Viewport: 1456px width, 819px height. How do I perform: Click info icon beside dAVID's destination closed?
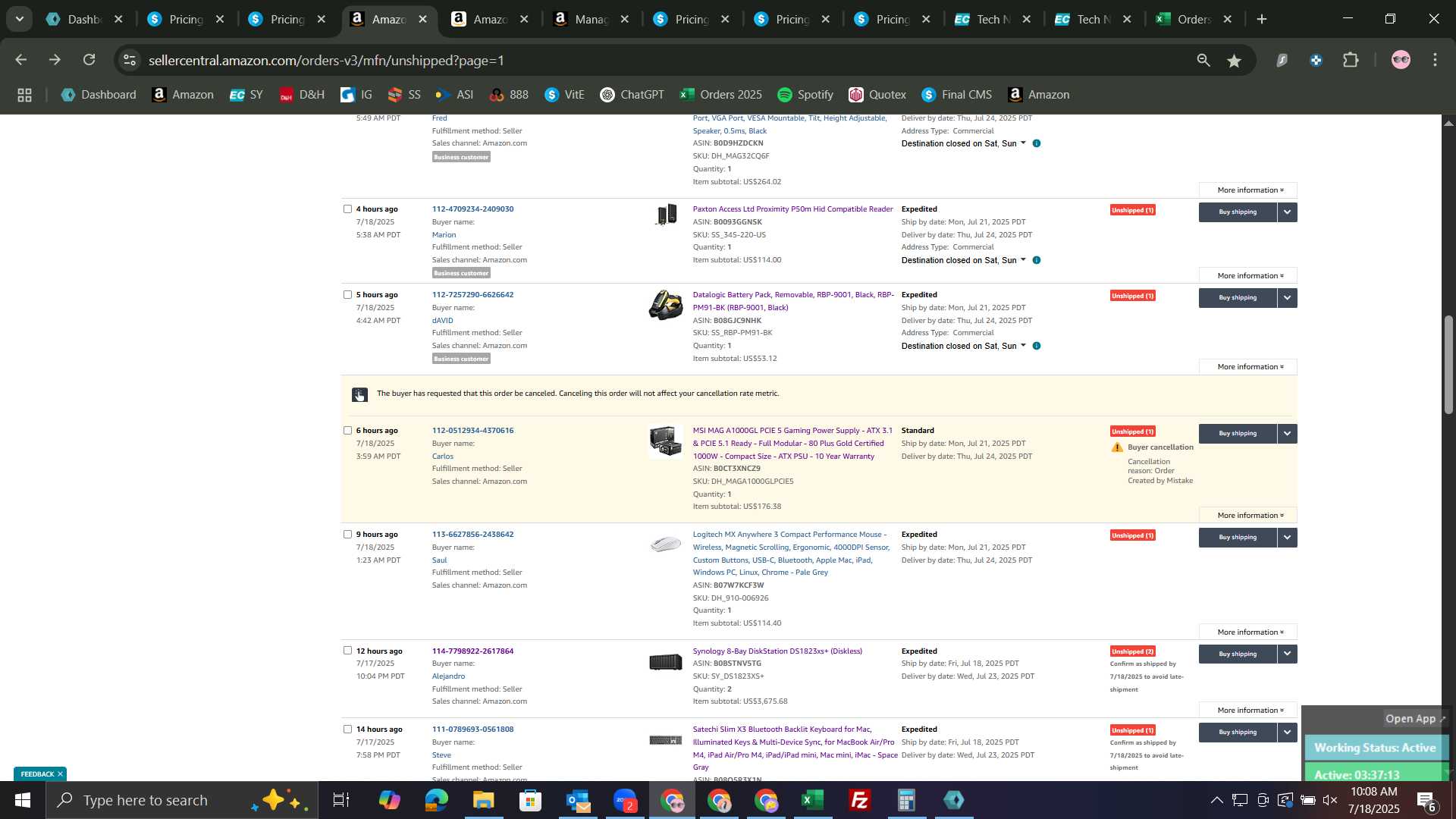[1037, 346]
